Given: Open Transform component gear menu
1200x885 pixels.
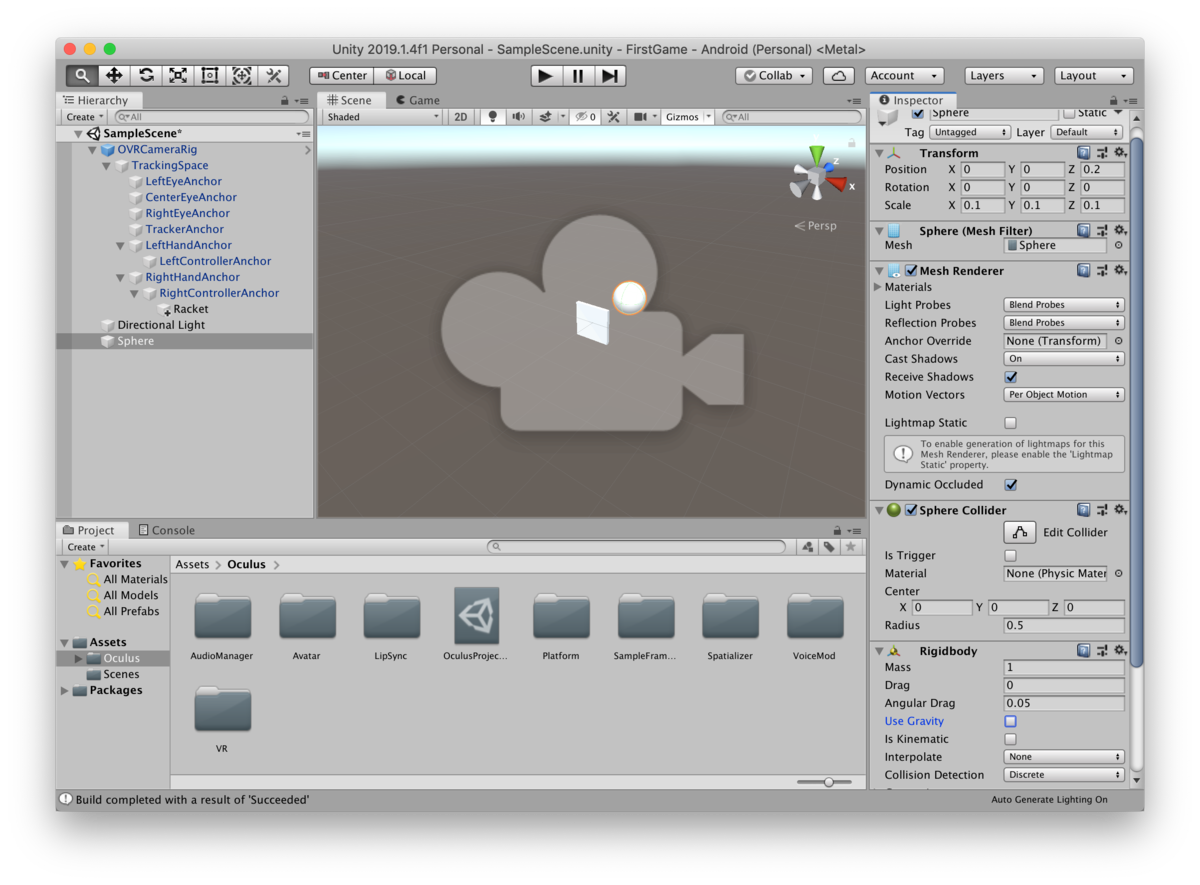Looking at the screenshot, I should 1120,153.
